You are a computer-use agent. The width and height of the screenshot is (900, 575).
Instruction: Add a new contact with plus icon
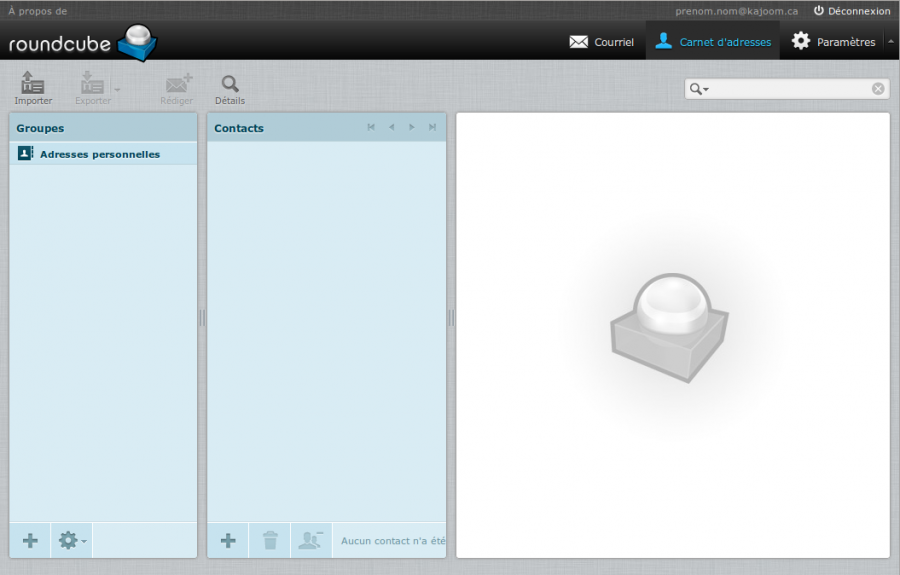228,541
